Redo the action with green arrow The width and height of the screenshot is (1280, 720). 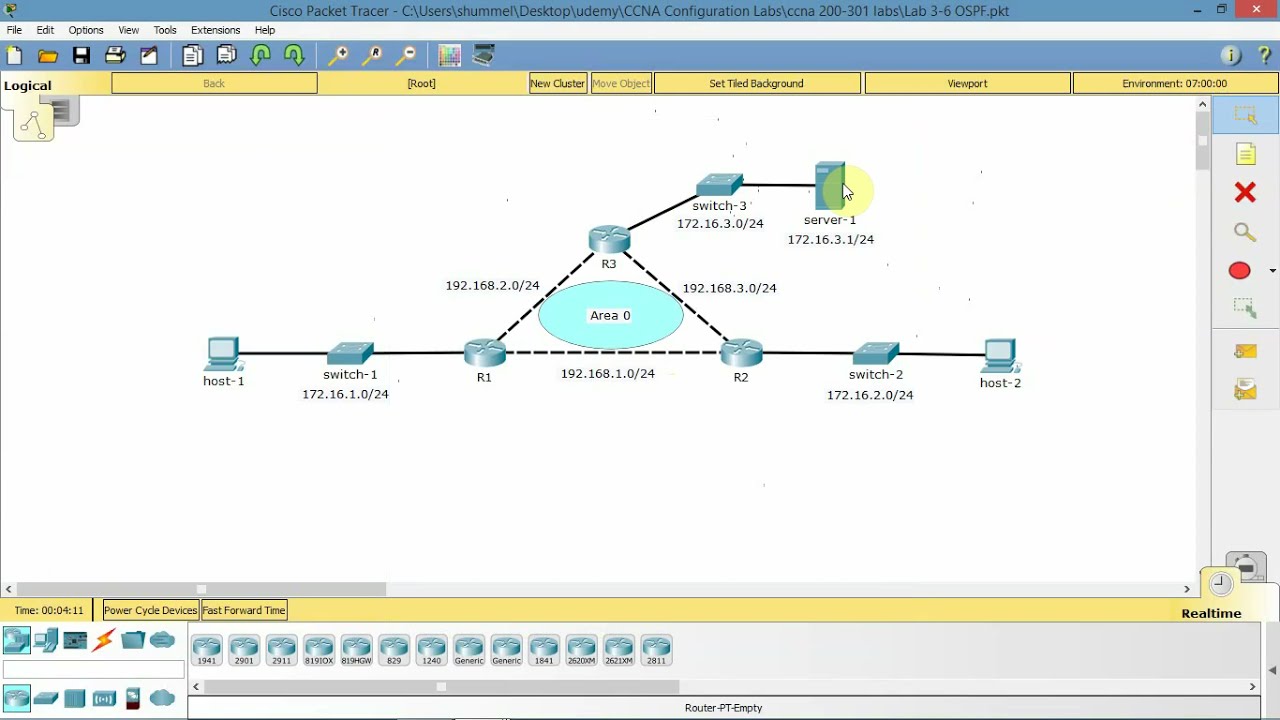(x=294, y=56)
